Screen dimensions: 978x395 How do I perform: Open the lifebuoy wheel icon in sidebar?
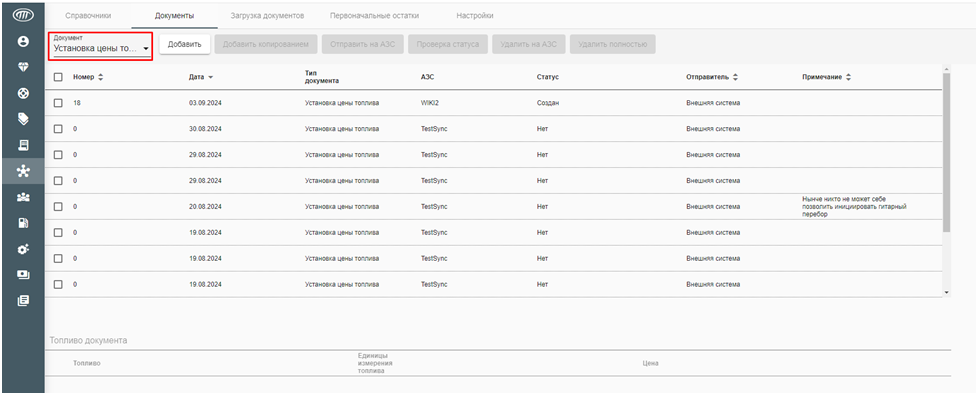23,94
